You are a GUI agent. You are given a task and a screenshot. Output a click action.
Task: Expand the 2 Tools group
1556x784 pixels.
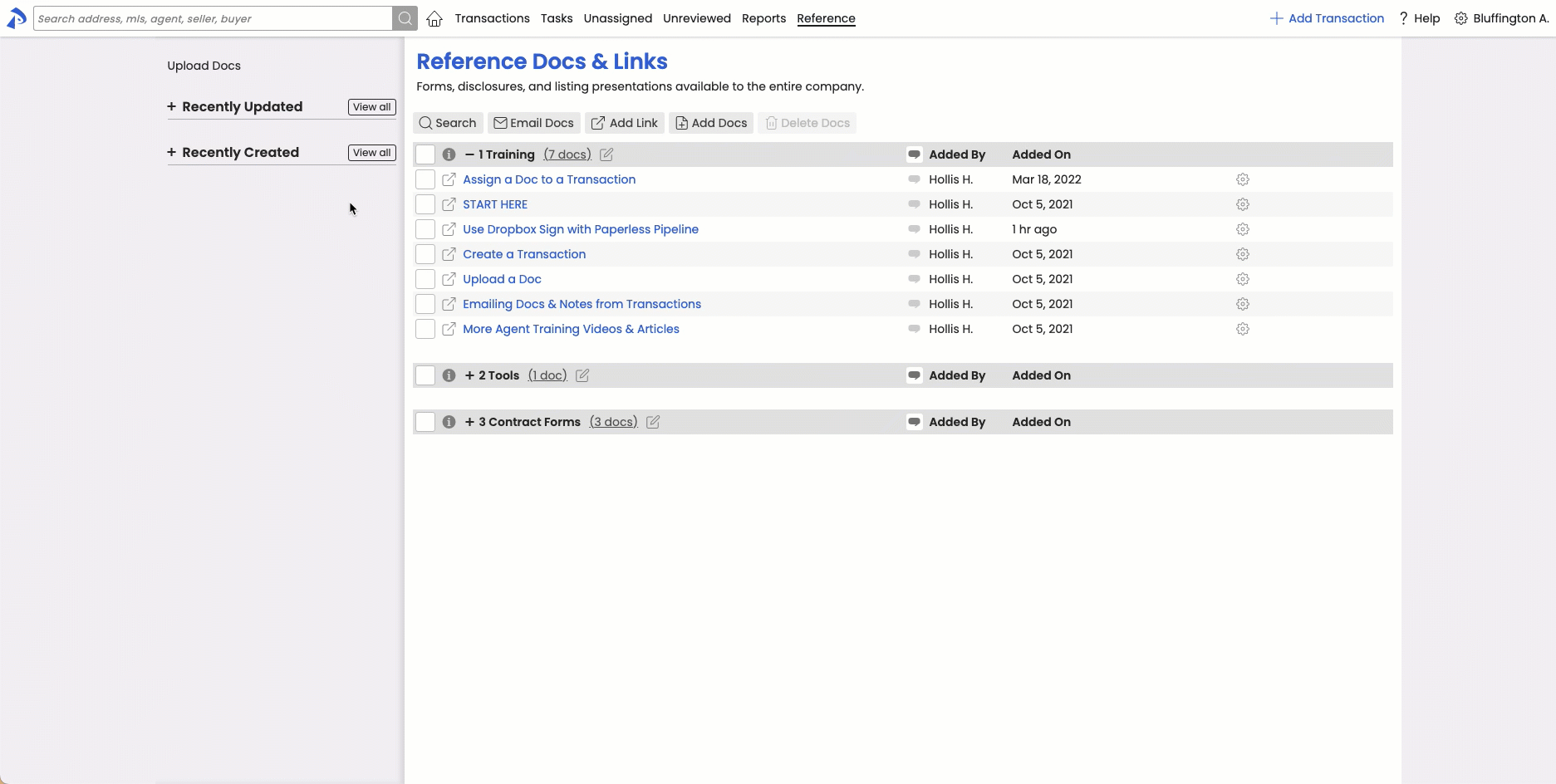(469, 375)
